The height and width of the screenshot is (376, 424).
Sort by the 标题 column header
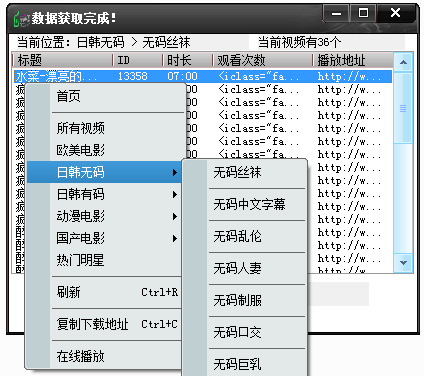[x=62, y=60]
